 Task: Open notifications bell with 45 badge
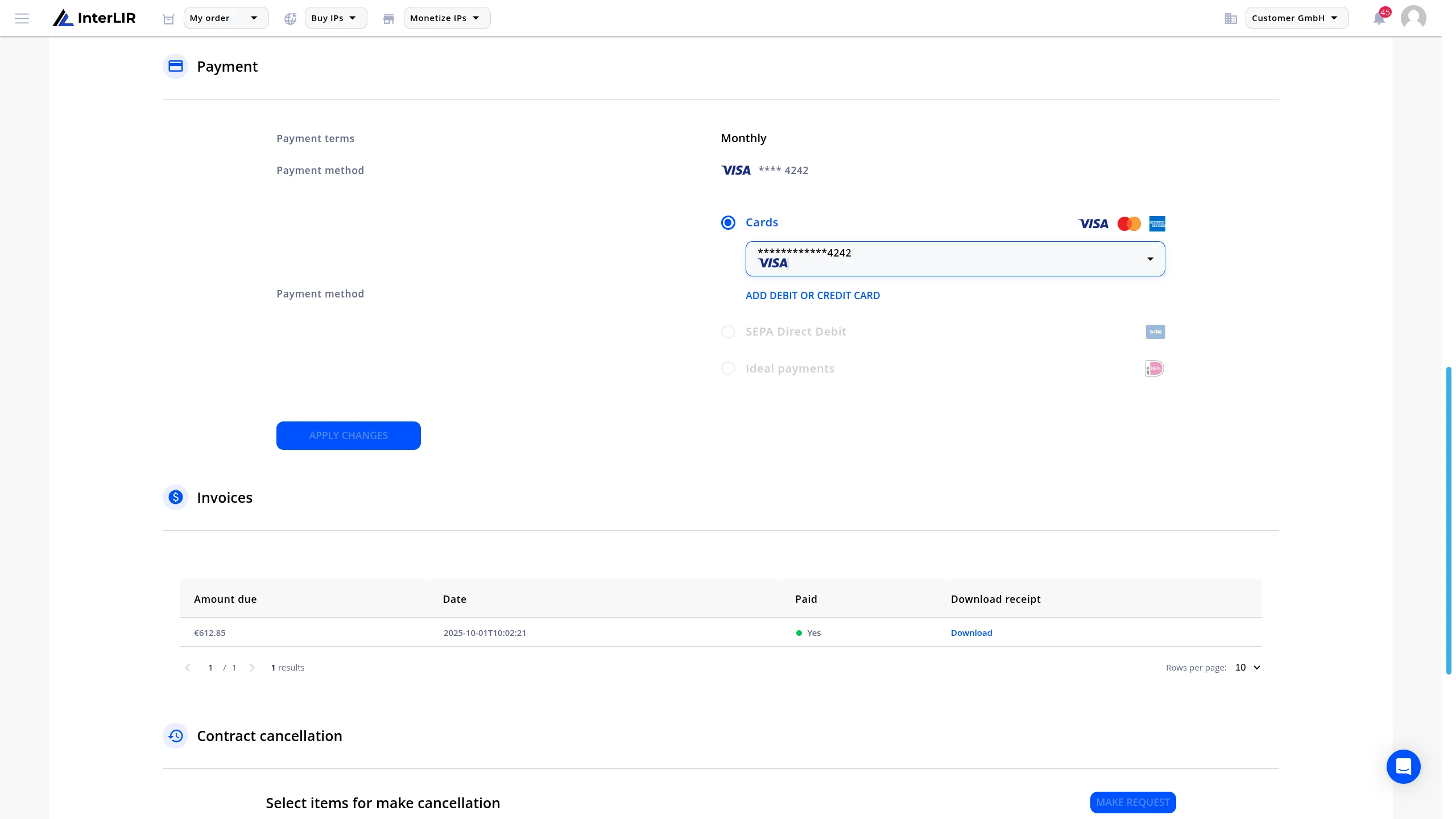[1380, 18]
